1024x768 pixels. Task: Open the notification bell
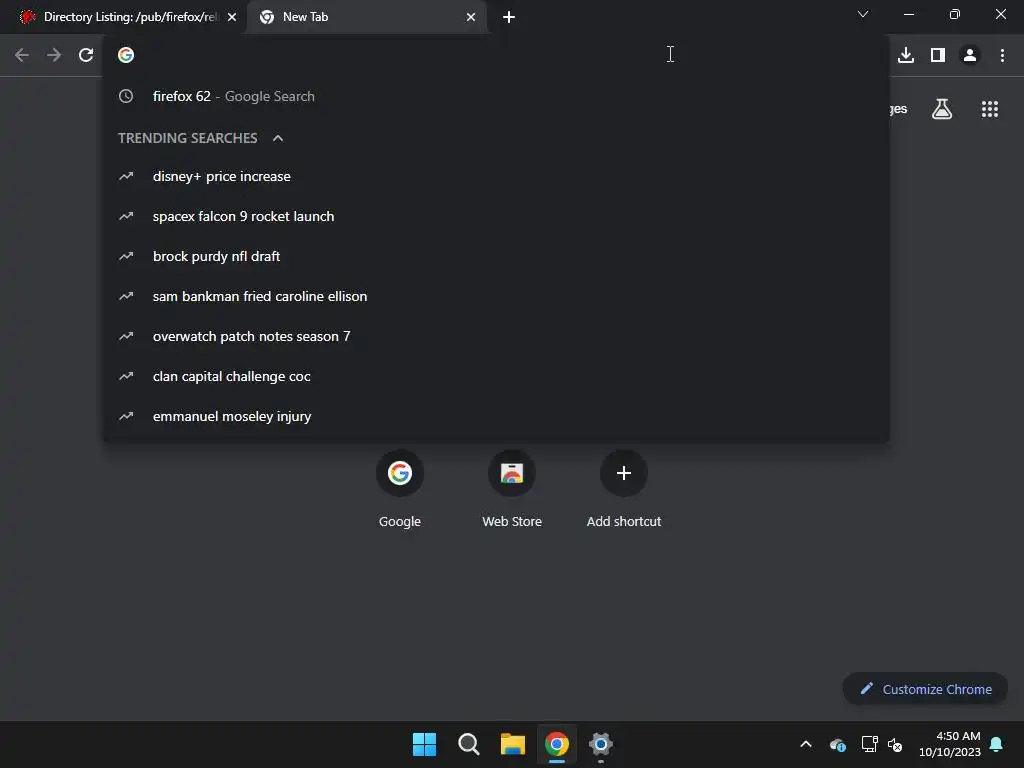pyautogui.click(x=997, y=744)
